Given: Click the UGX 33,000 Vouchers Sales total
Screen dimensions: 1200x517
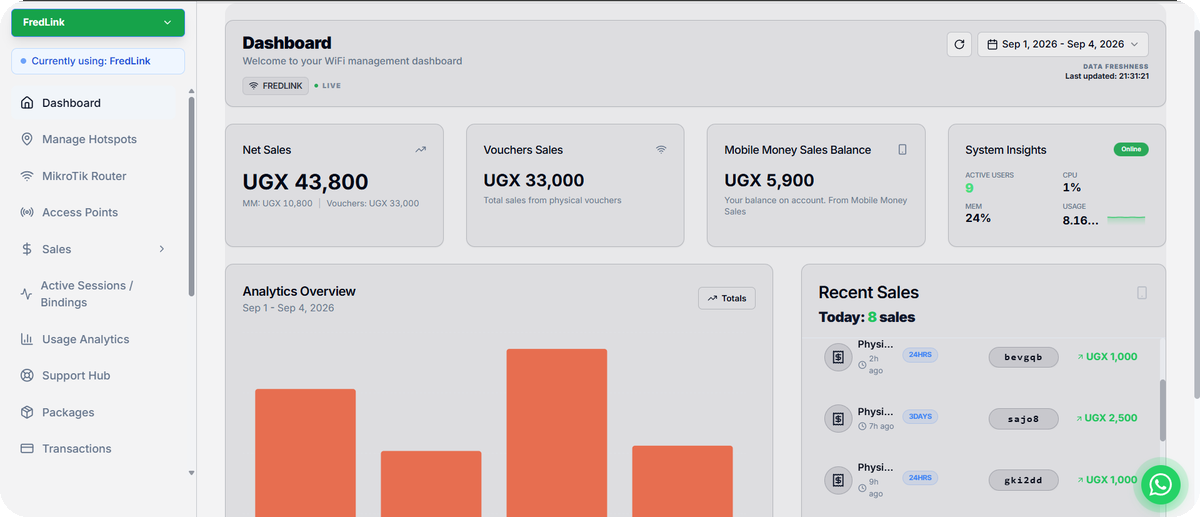Looking at the screenshot, I should coord(534,181).
